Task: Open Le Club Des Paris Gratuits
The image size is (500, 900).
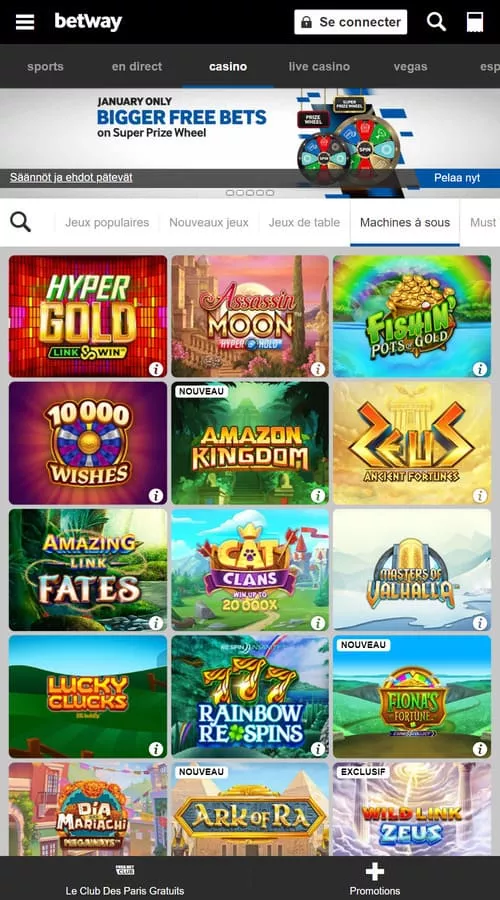Action: click(125, 879)
